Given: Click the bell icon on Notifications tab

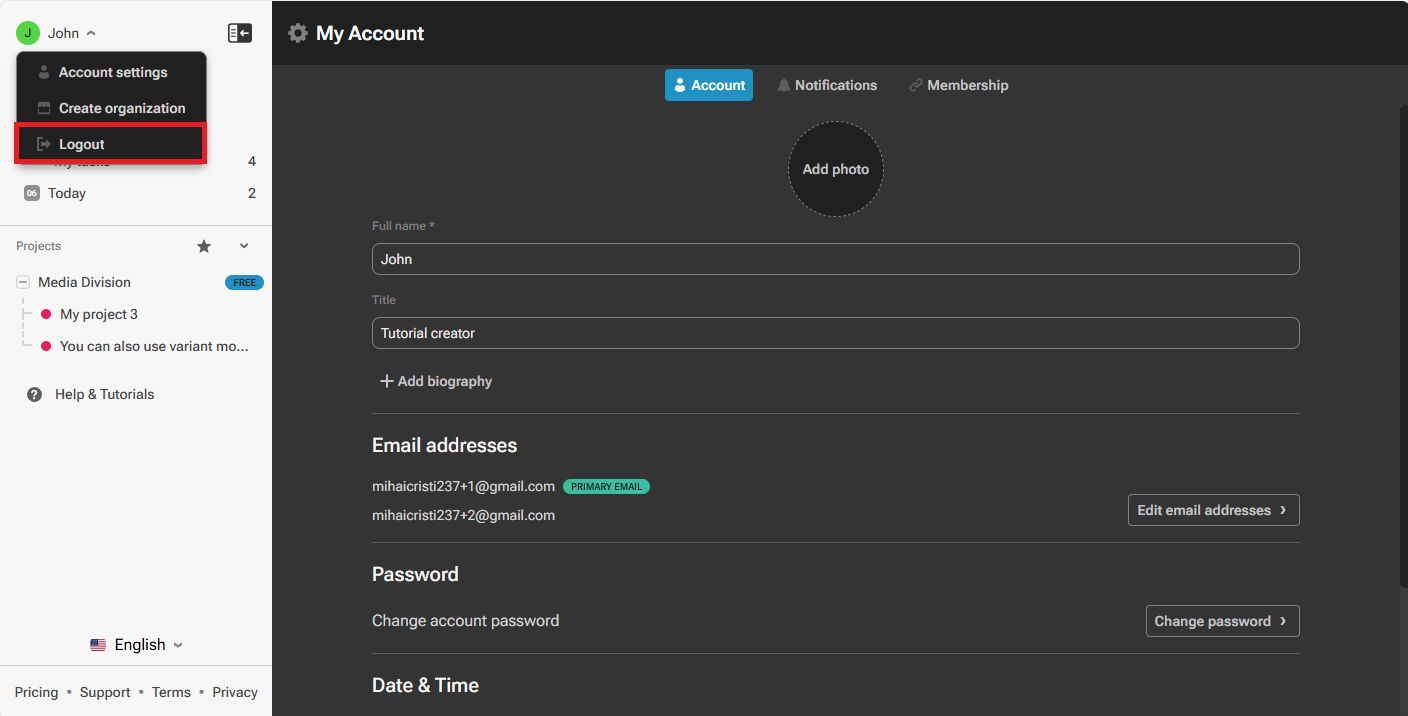Looking at the screenshot, I should coord(783,85).
